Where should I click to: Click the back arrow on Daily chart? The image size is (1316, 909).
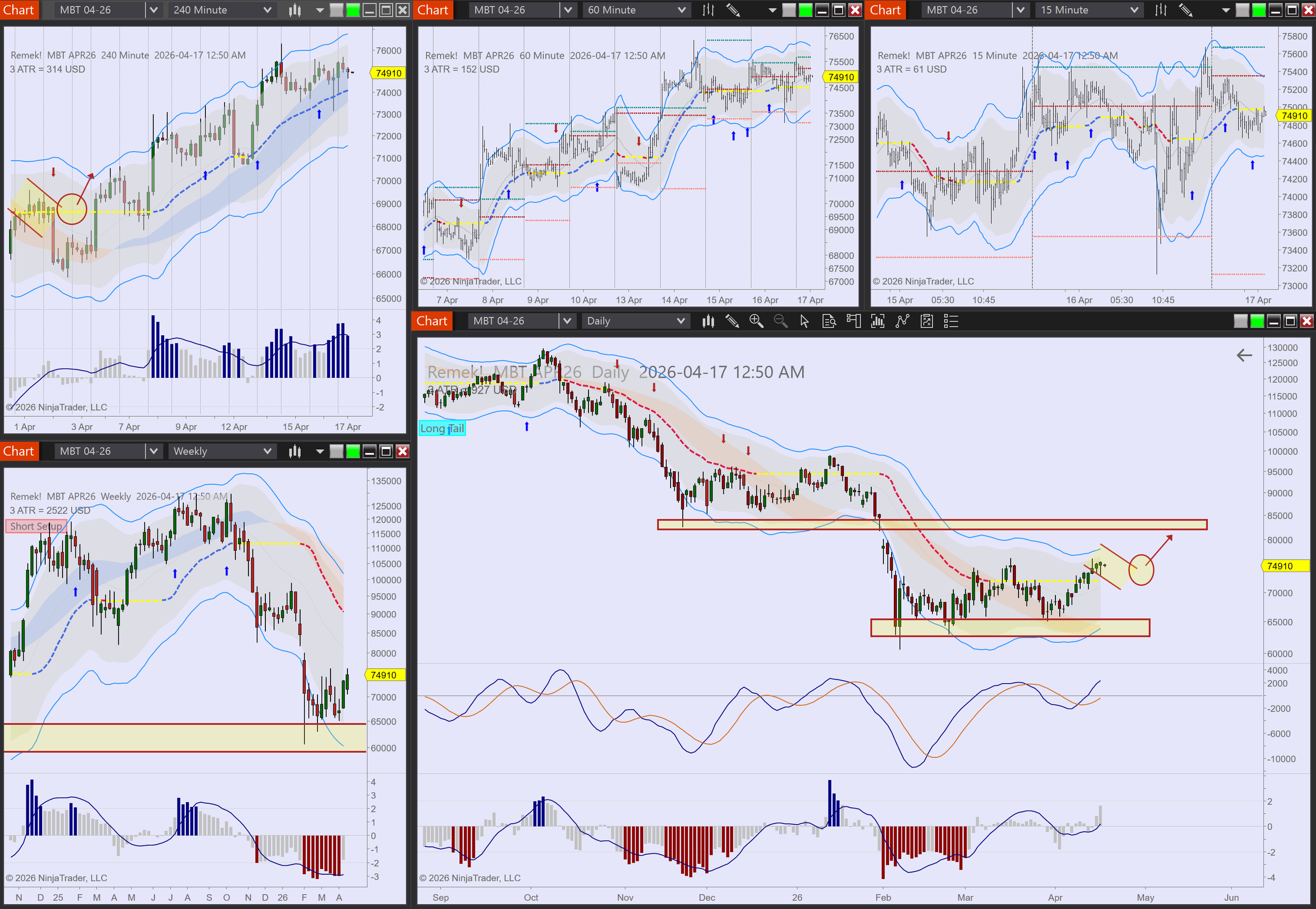tap(1244, 355)
